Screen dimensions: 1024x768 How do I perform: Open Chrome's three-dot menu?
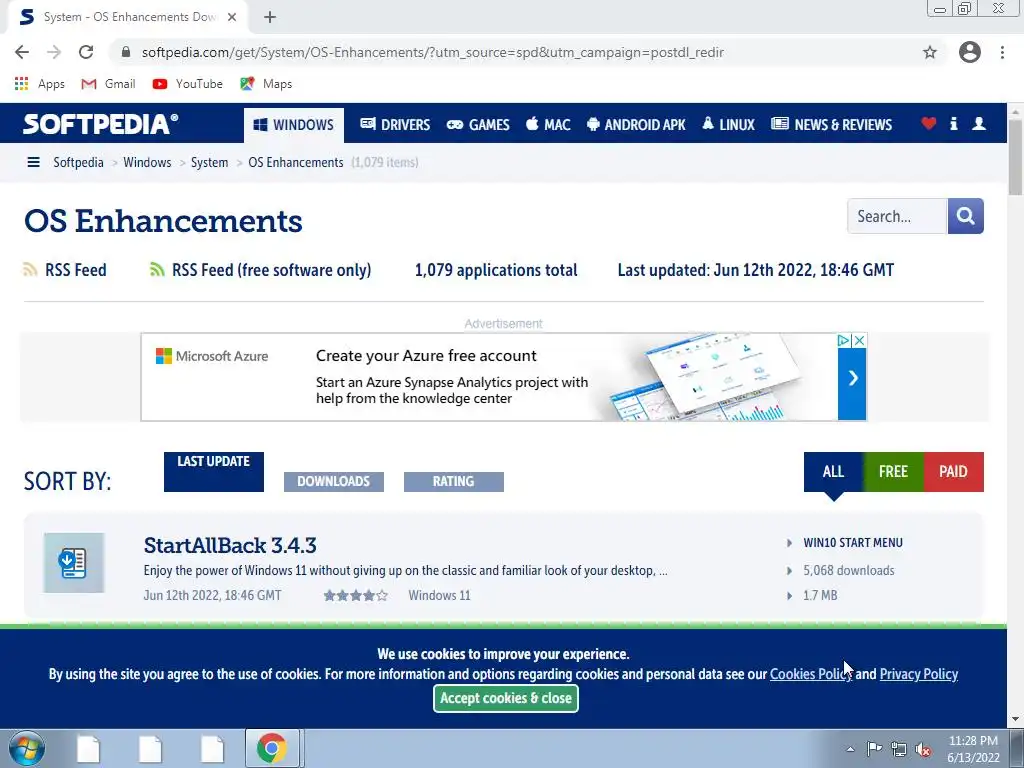click(x=1002, y=52)
